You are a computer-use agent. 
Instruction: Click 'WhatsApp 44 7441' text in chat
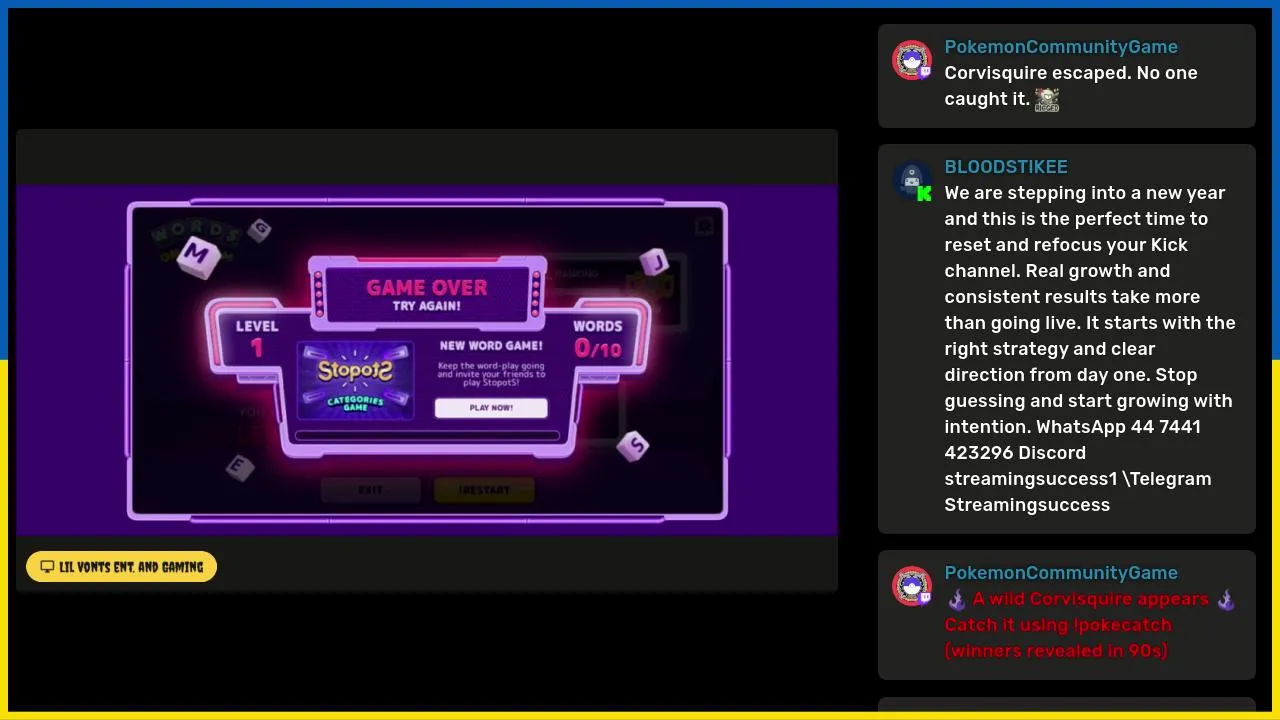coord(1119,427)
